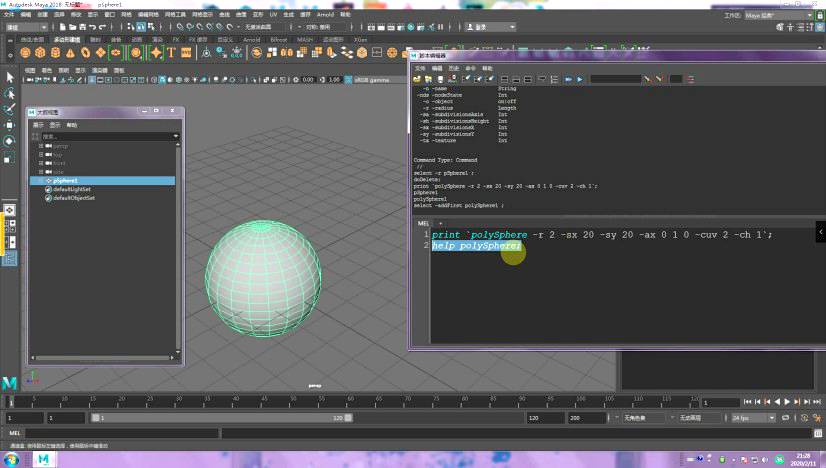Image resolution: width=826 pixels, height=468 pixels.
Task: Switch to the FX shelf tab
Action: (176, 40)
